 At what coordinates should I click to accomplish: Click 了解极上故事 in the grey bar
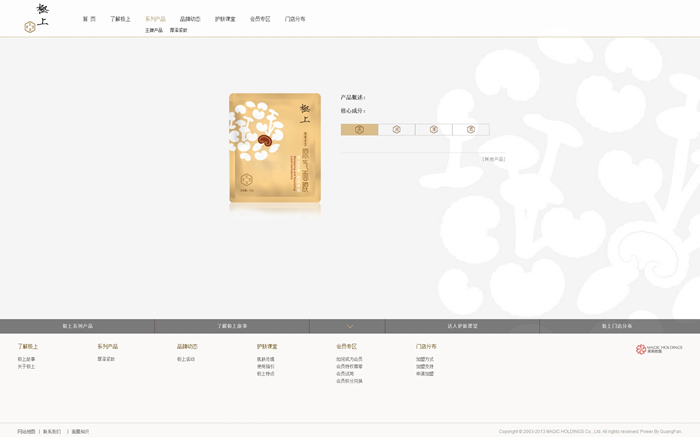point(232,326)
